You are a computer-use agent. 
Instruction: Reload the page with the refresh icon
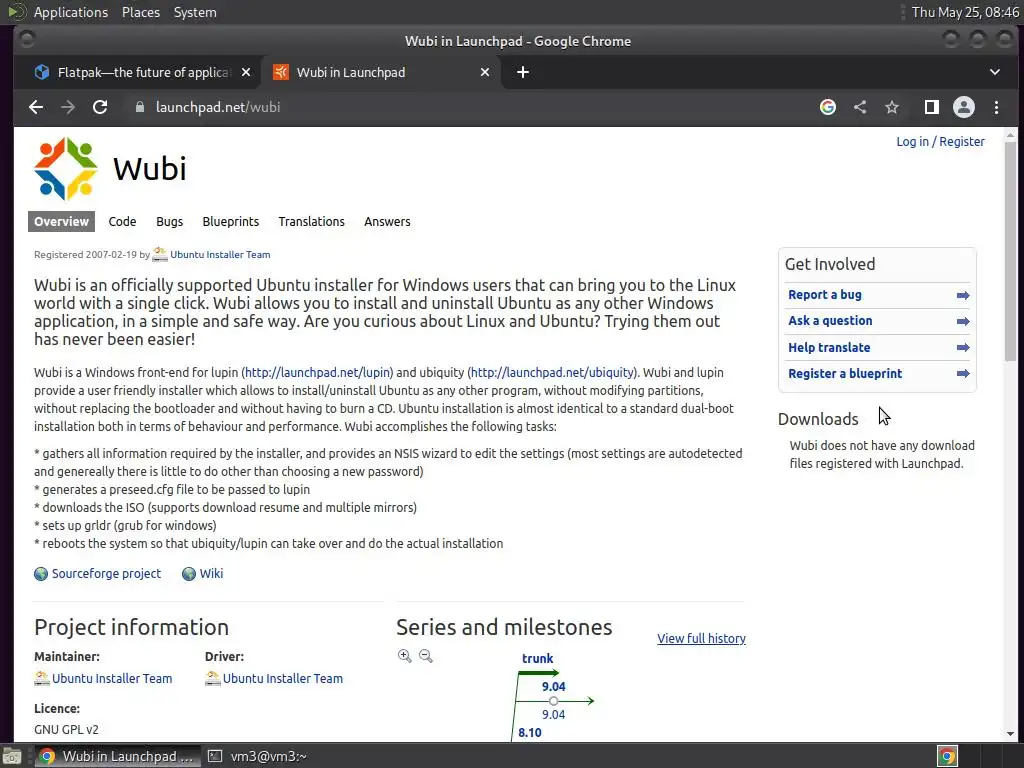100,107
